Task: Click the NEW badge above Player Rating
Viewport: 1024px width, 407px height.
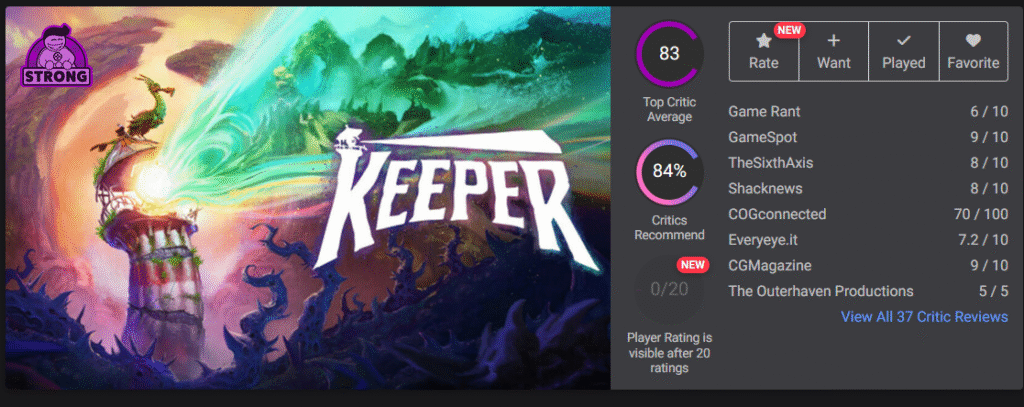Action: pos(693,265)
